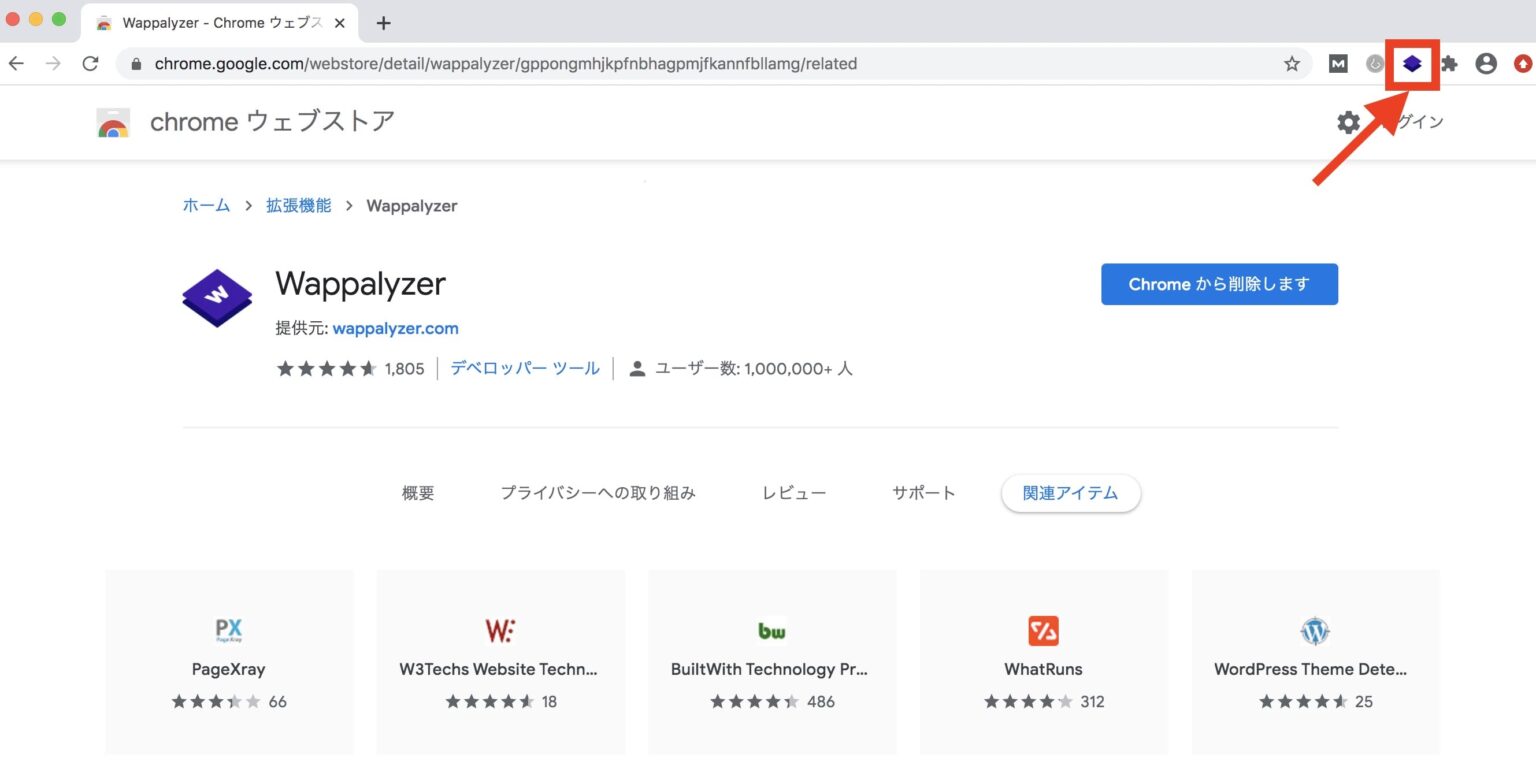The height and width of the screenshot is (765, 1536).
Task: Open the デベロッパー ツール link
Action: [x=525, y=368]
